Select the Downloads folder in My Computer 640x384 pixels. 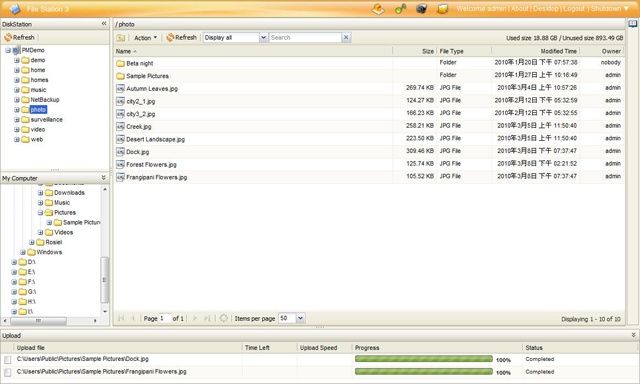coord(69,193)
